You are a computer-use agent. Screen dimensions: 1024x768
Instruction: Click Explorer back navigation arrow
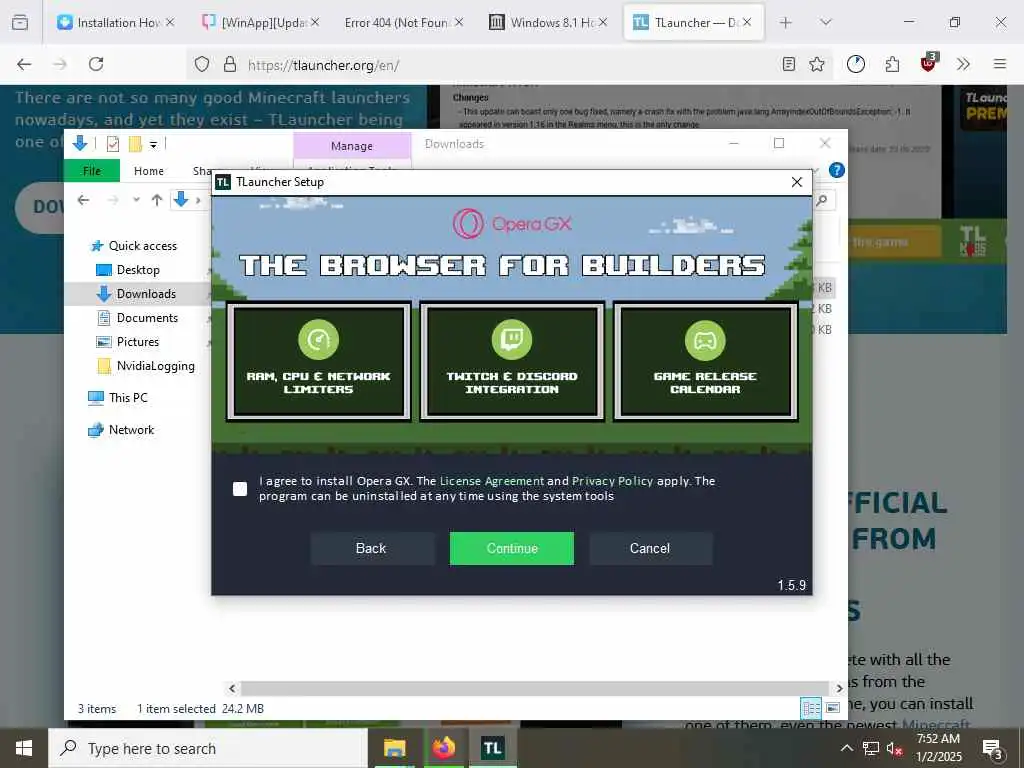[83, 200]
